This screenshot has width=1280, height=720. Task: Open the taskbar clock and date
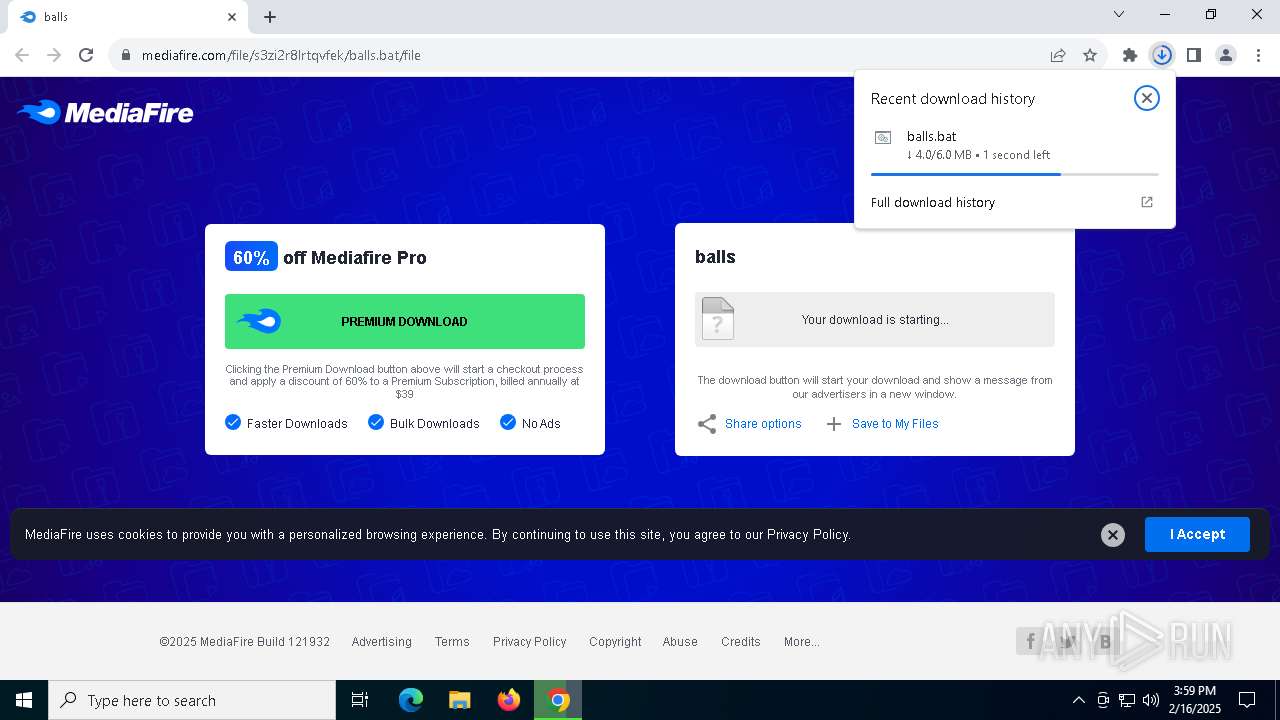pyautogui.click(x=1194, y=700)
